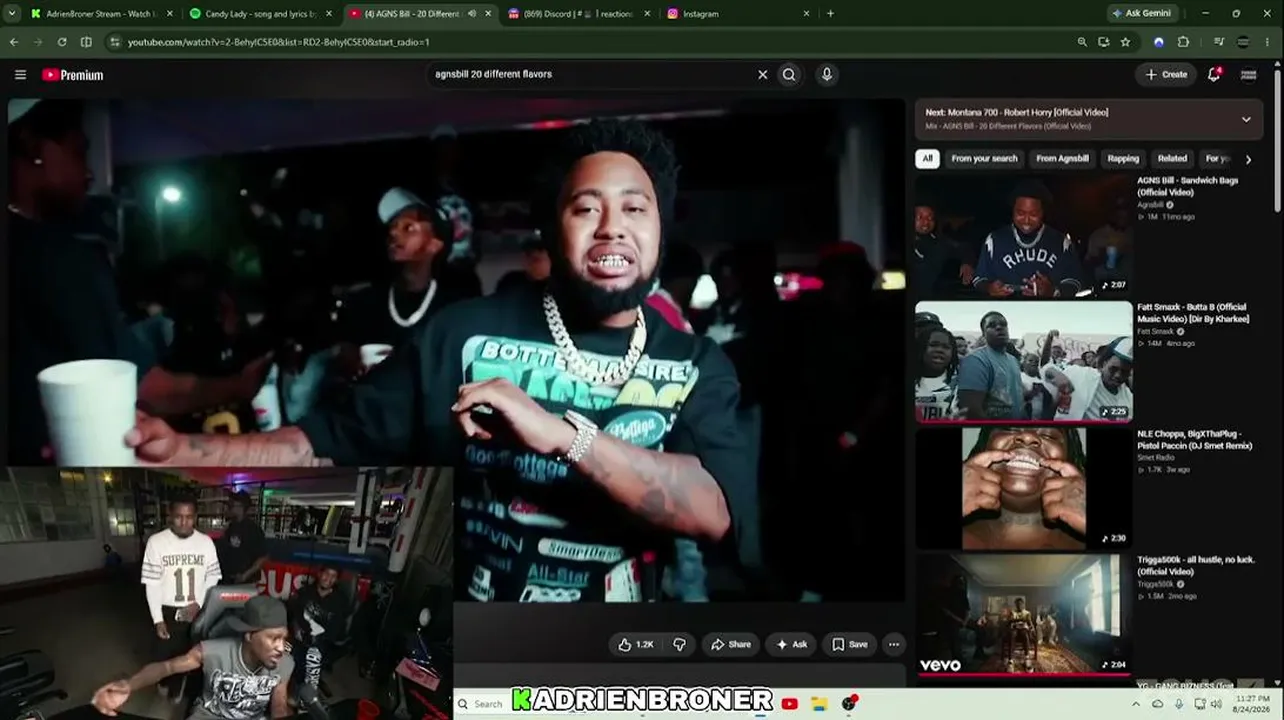Share the video
This screenshot has height=720, width=1284.
coord(730,645)
